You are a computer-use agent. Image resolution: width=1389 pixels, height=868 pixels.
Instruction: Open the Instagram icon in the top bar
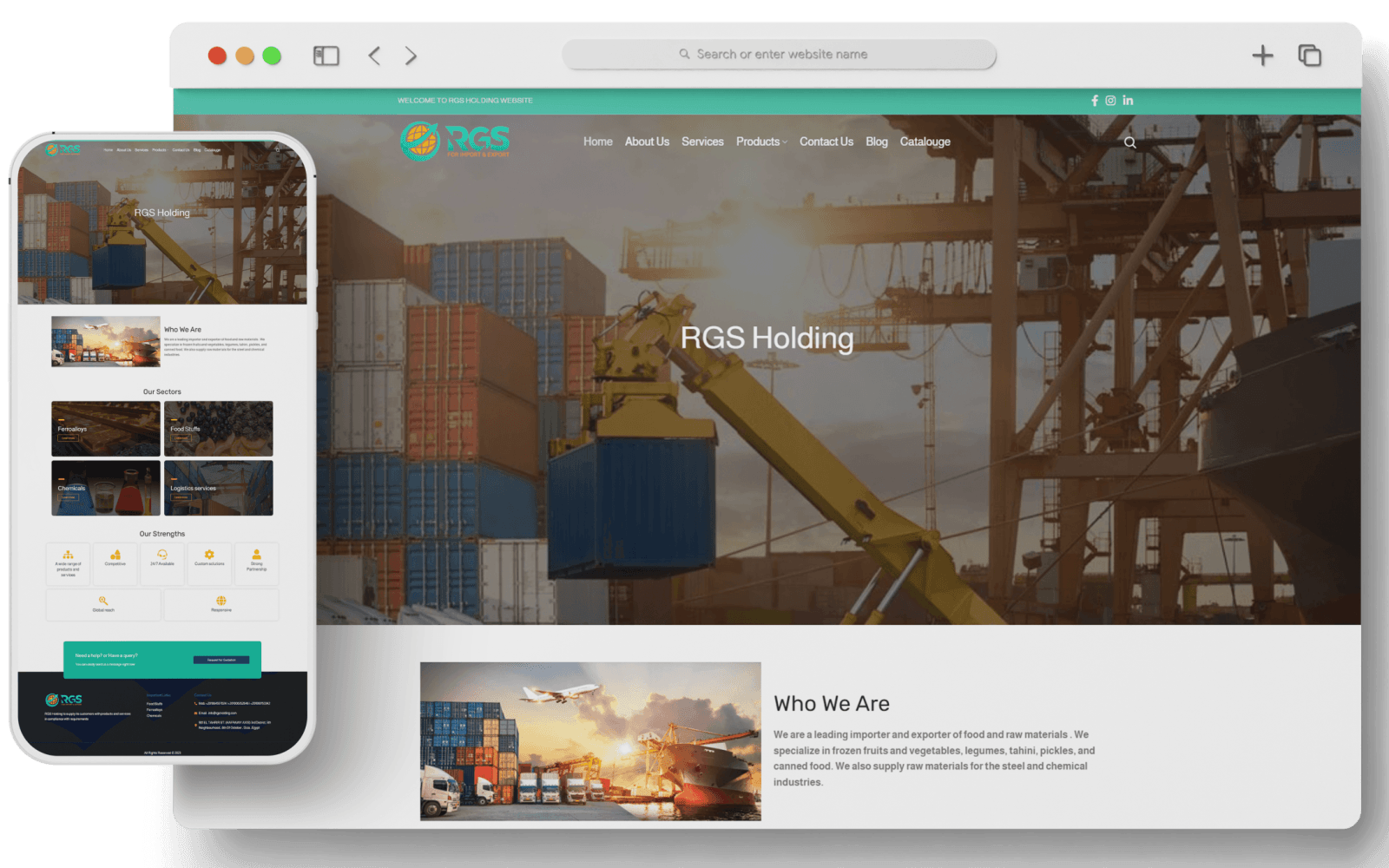(1110, 101)
